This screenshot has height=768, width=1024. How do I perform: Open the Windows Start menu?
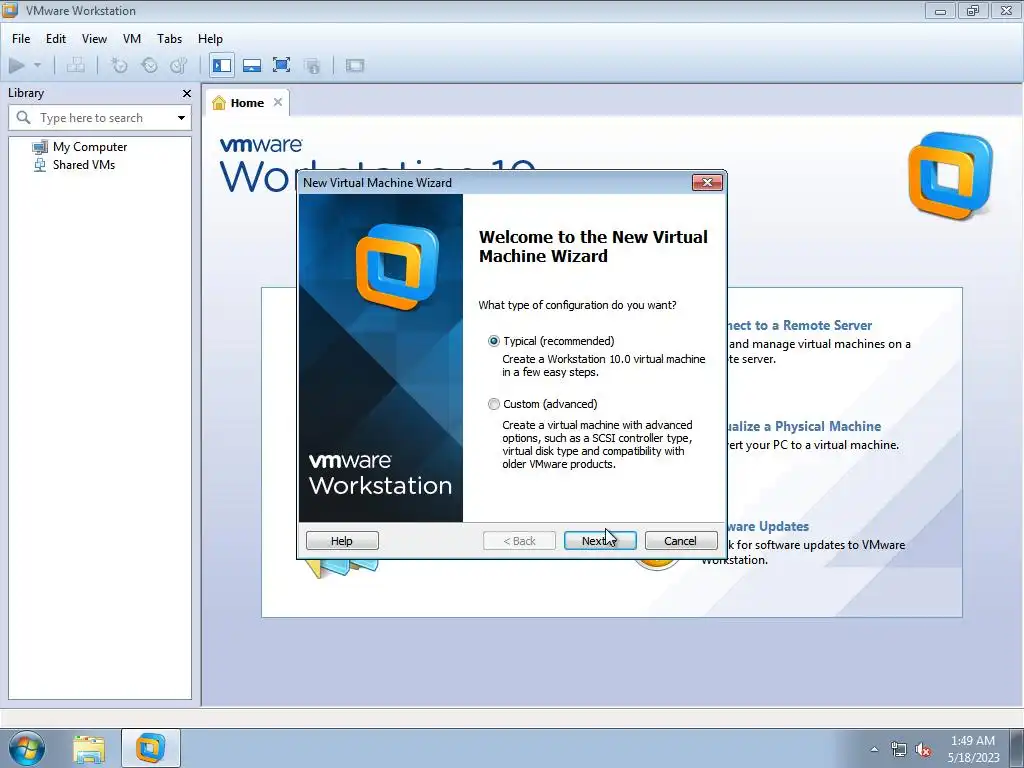(26, 748)
